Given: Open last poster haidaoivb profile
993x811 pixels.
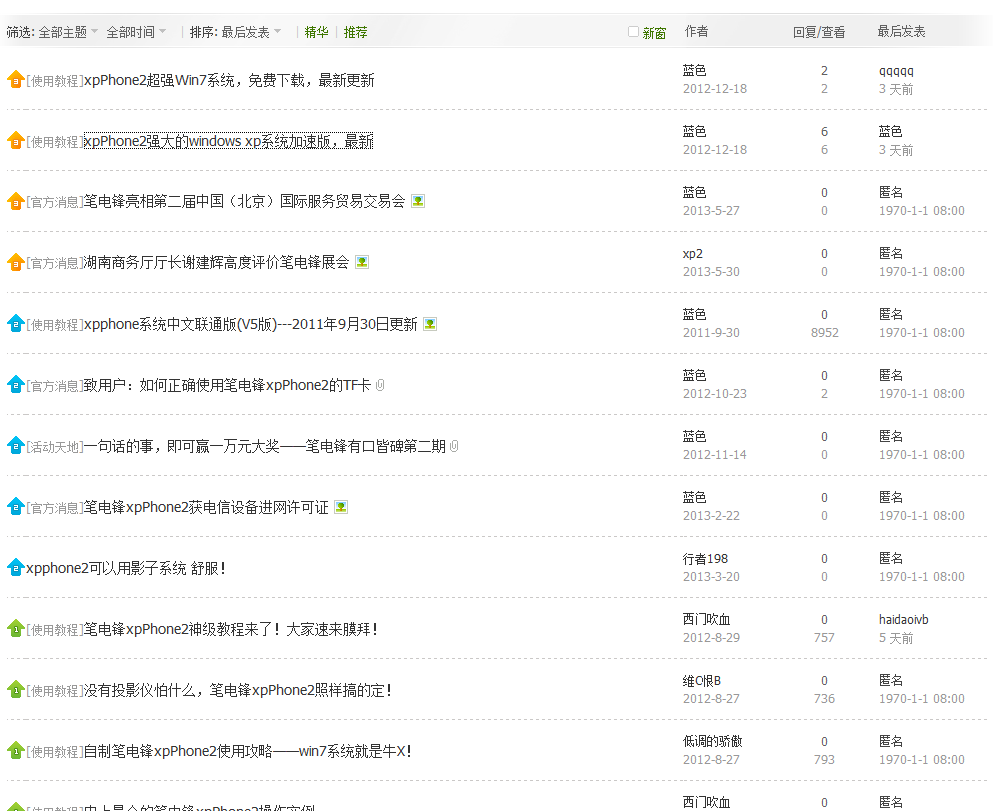Looking at the screenshot, I should coord(903,619).
